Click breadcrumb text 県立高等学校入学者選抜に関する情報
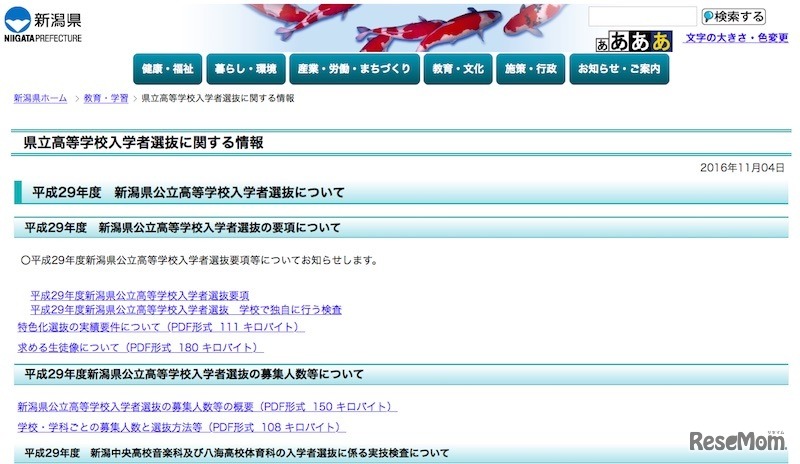 click(218, 98)
